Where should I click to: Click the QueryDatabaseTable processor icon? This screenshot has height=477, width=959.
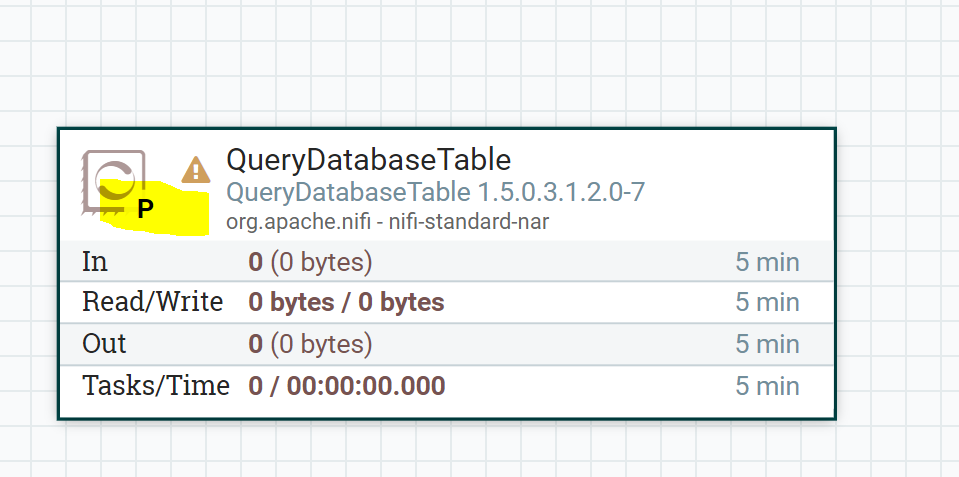[114, 178]
